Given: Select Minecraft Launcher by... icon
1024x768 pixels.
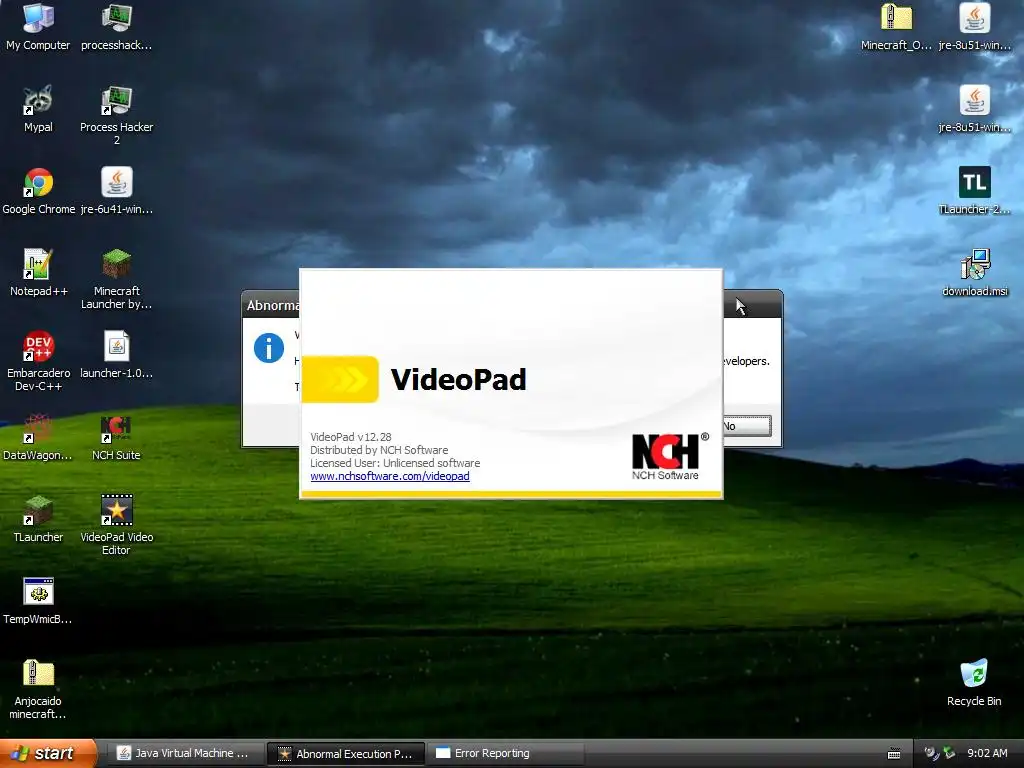Looking at the screenshot, I should [x=116, y=279].
